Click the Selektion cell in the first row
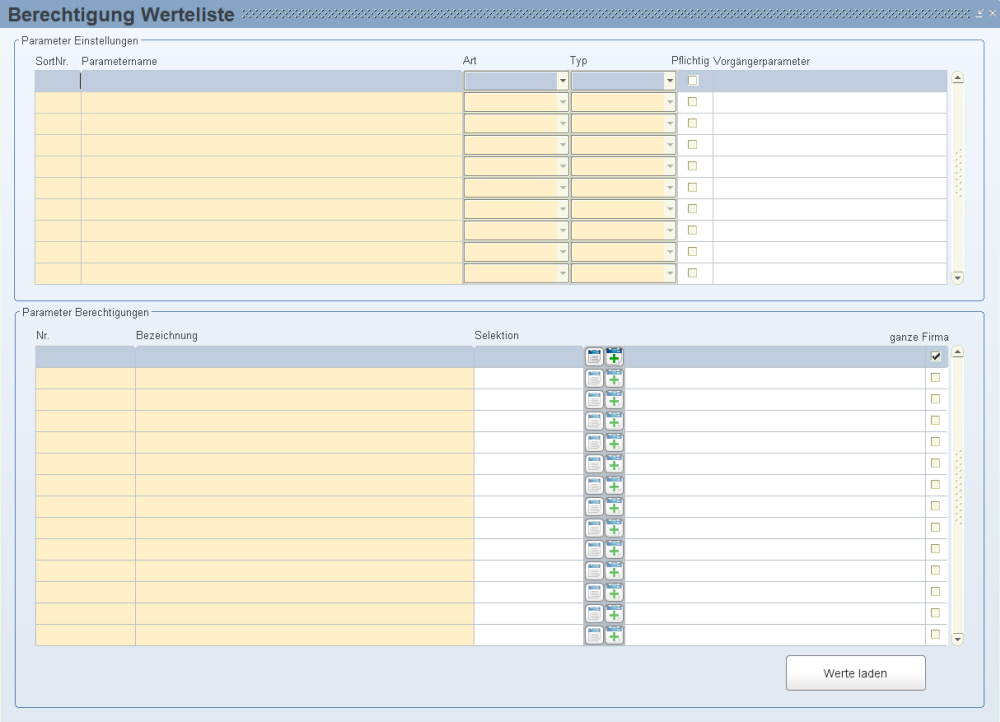This screenshot has width=1000, height=722. 528,357
